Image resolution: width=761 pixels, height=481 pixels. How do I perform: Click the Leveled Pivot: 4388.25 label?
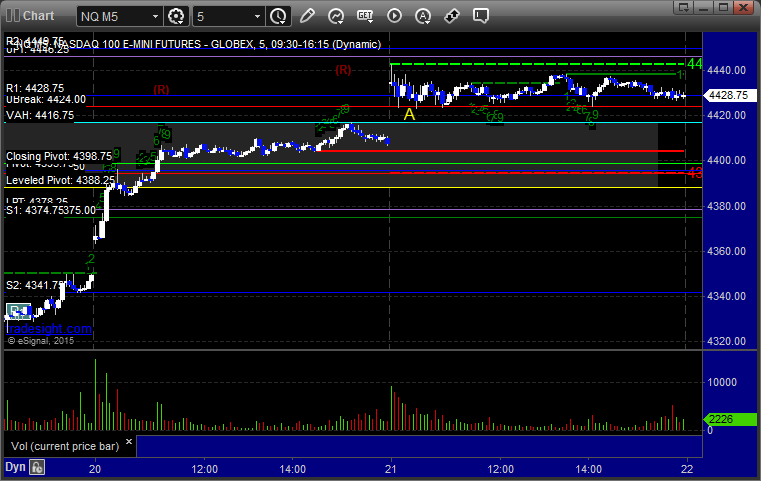[x=60, y=180]
